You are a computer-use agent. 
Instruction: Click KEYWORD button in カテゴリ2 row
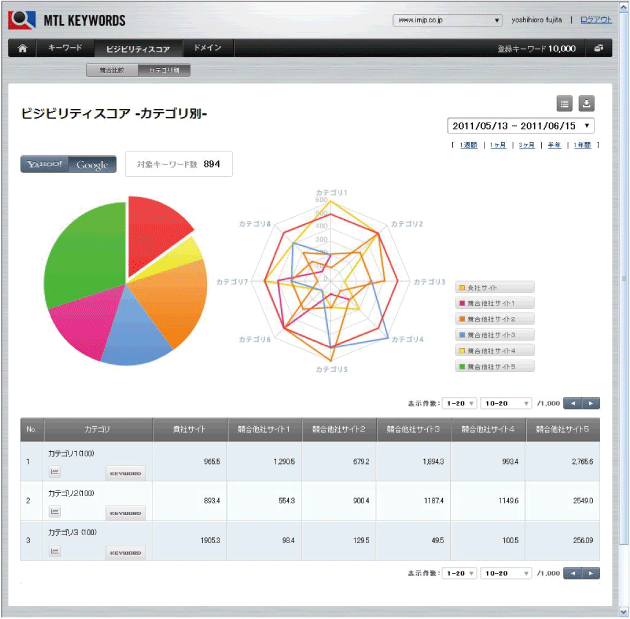(x=125, y=512)
